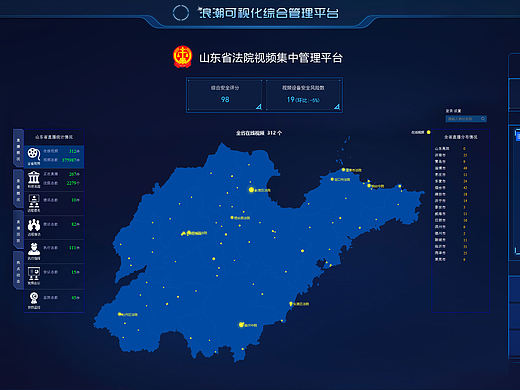520x390 pixels.
Task: Click the 浪潮可视化综合管理平台 header title
Action: pyautogui.click(x=269, y=13)
